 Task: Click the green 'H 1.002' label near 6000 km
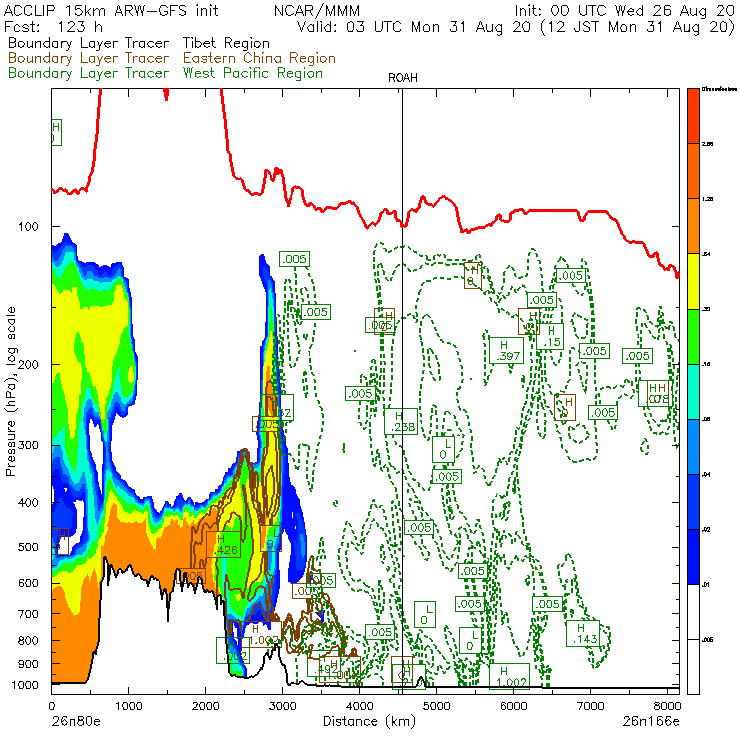coord(509,676)
